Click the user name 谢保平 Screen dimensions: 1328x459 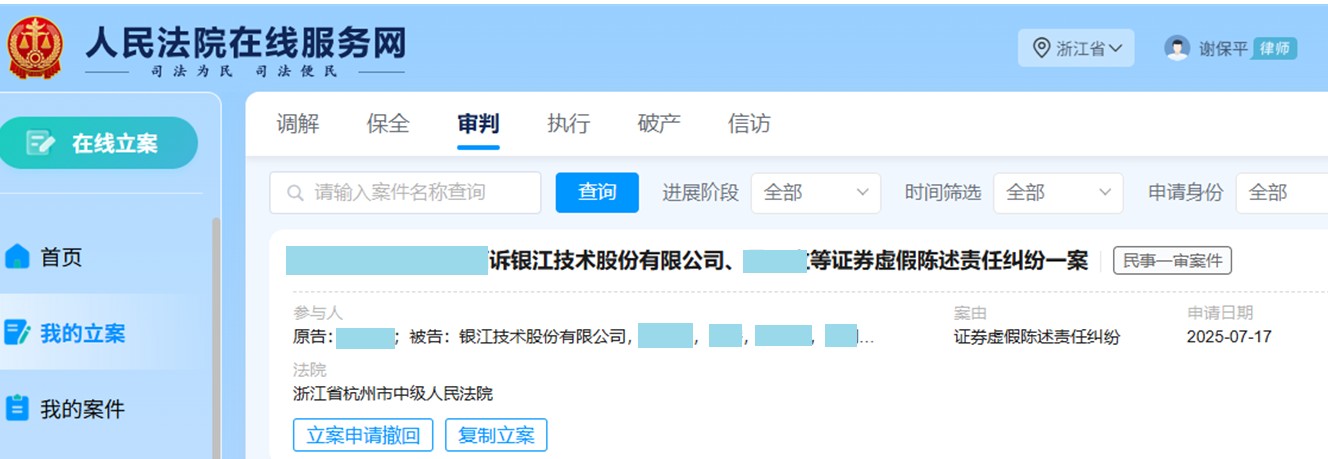pos(1223,48)
